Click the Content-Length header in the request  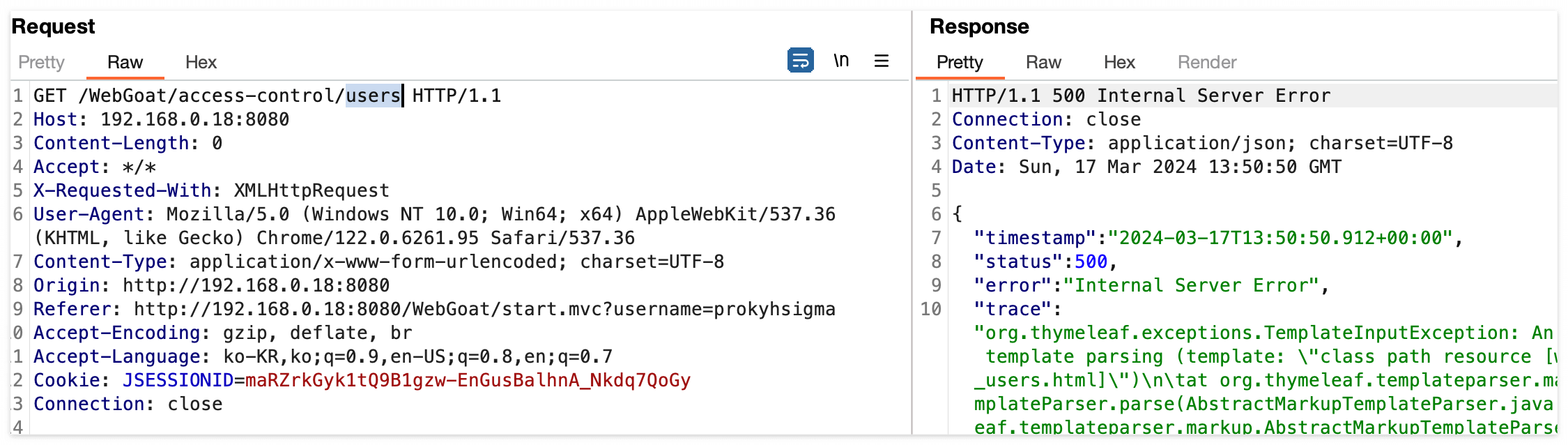tap(112, 143)
